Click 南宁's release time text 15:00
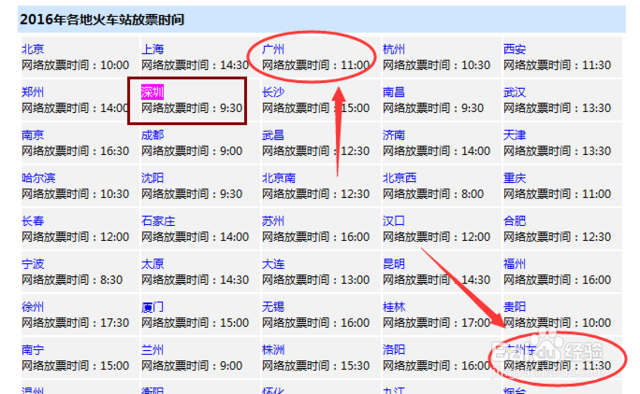Screen dimensions: 640x394 [115, 366]
